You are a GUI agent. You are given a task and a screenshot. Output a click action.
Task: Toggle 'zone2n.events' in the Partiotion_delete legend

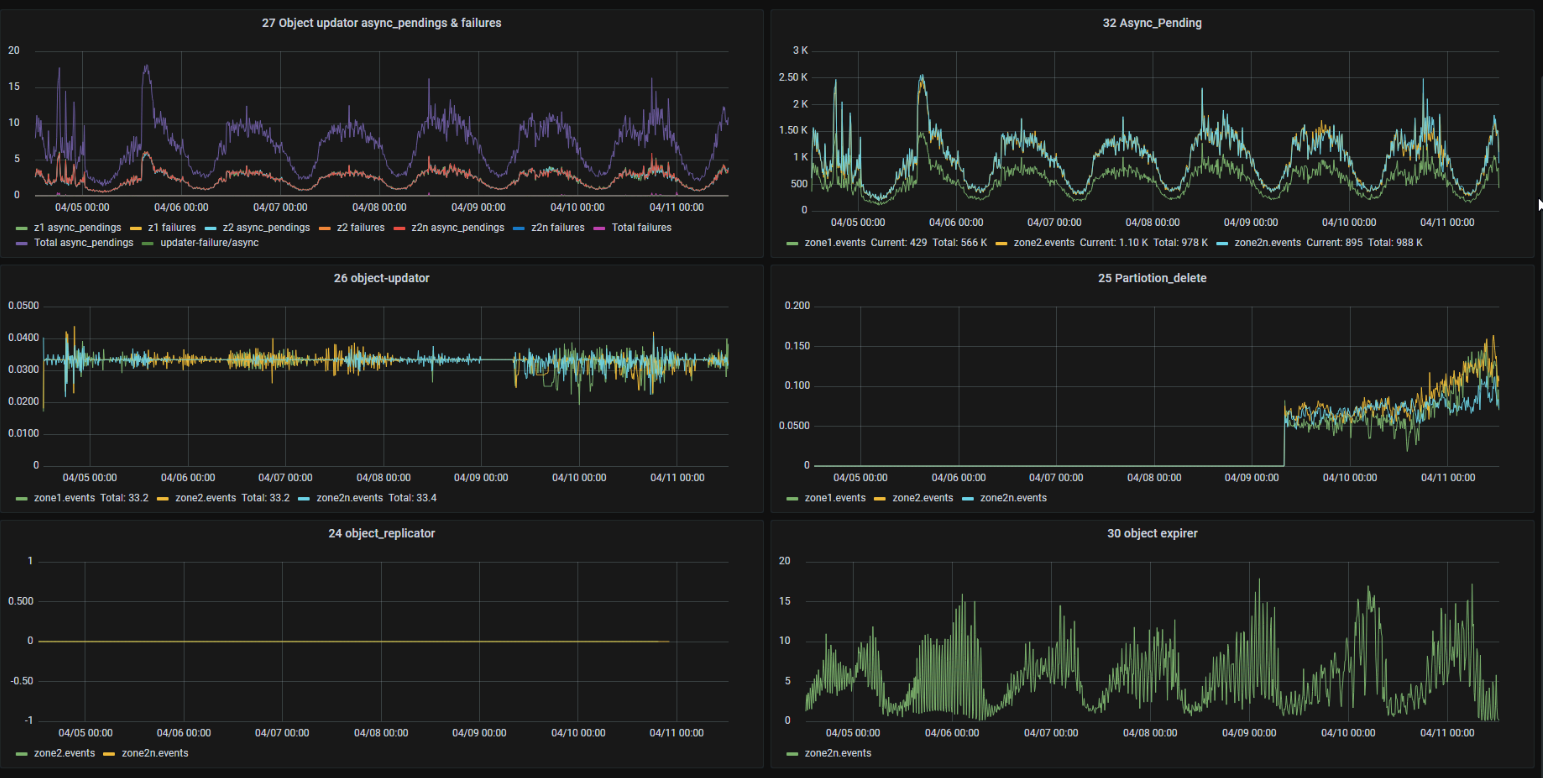[x=1013, y=498]
